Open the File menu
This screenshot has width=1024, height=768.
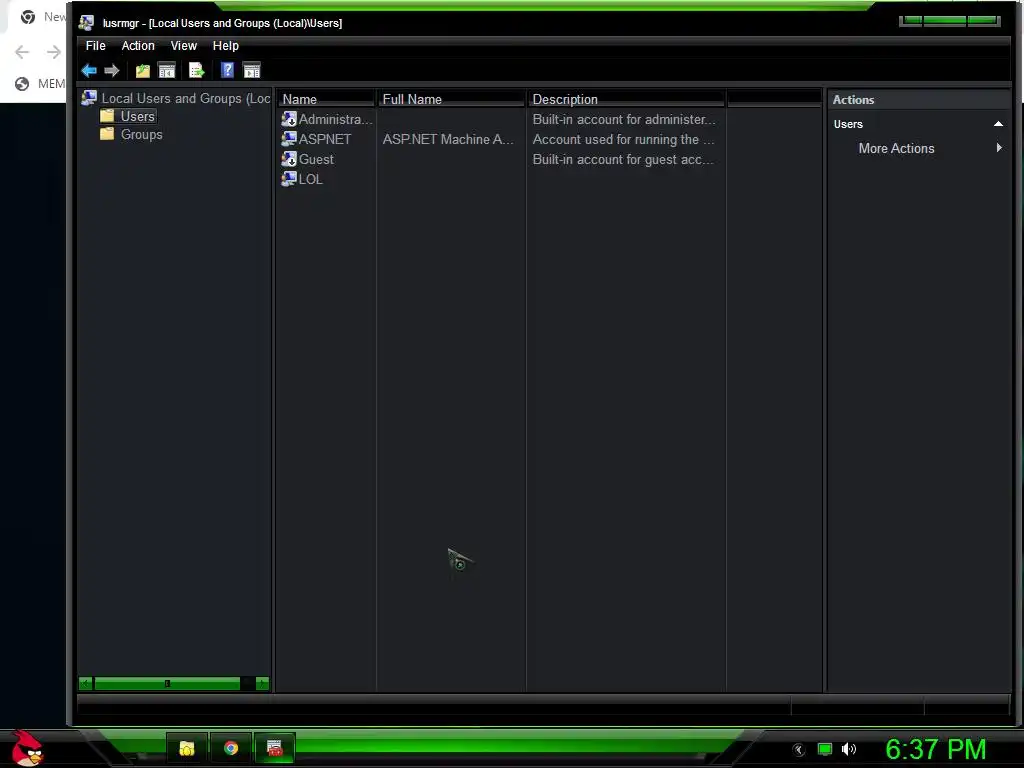(x=95, y=46)
